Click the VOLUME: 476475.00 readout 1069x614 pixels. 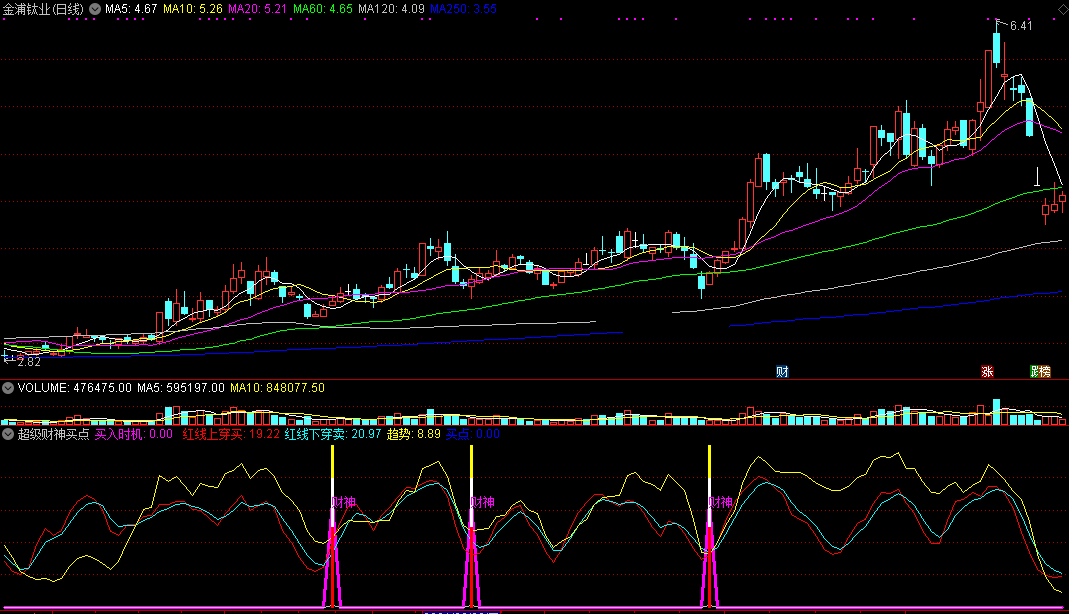click(74, 388)
